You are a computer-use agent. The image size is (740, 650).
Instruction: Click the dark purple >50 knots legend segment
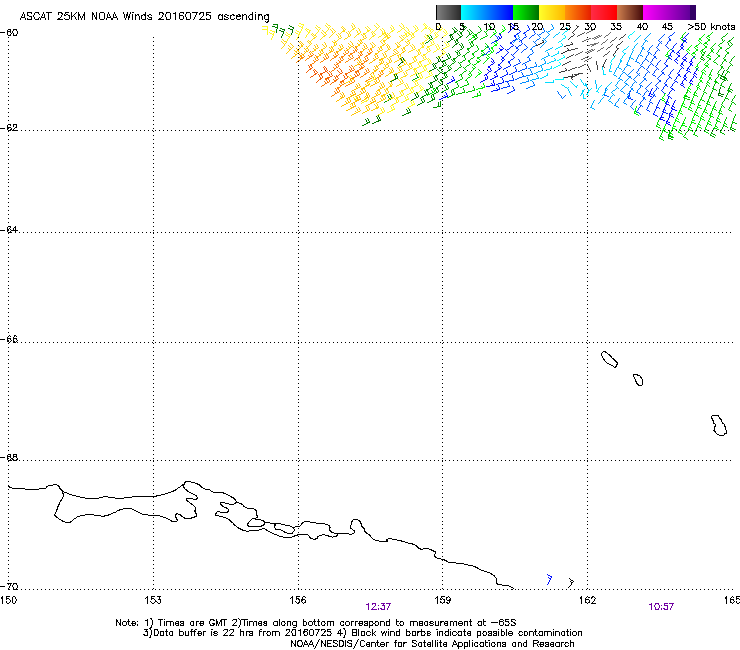point(693,12)
